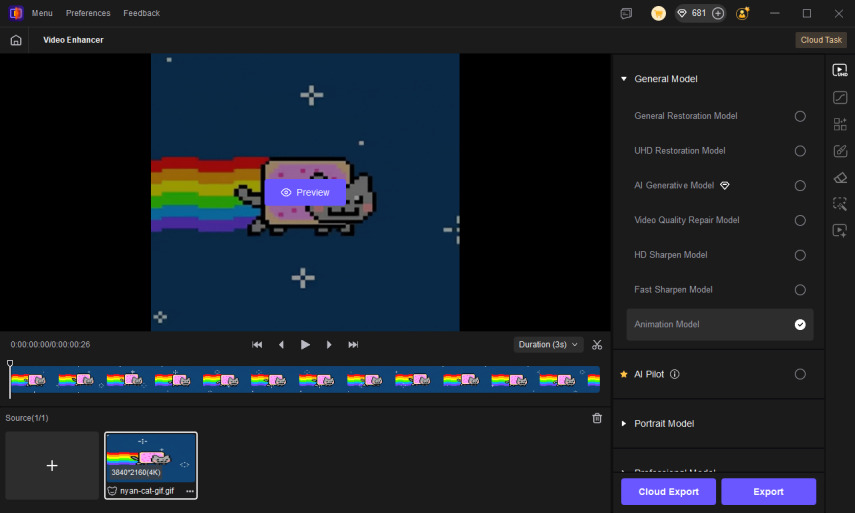855x513 pixels.
Task: Select Fast Sharpen Model radio
Action: click(x=800, y=290)
